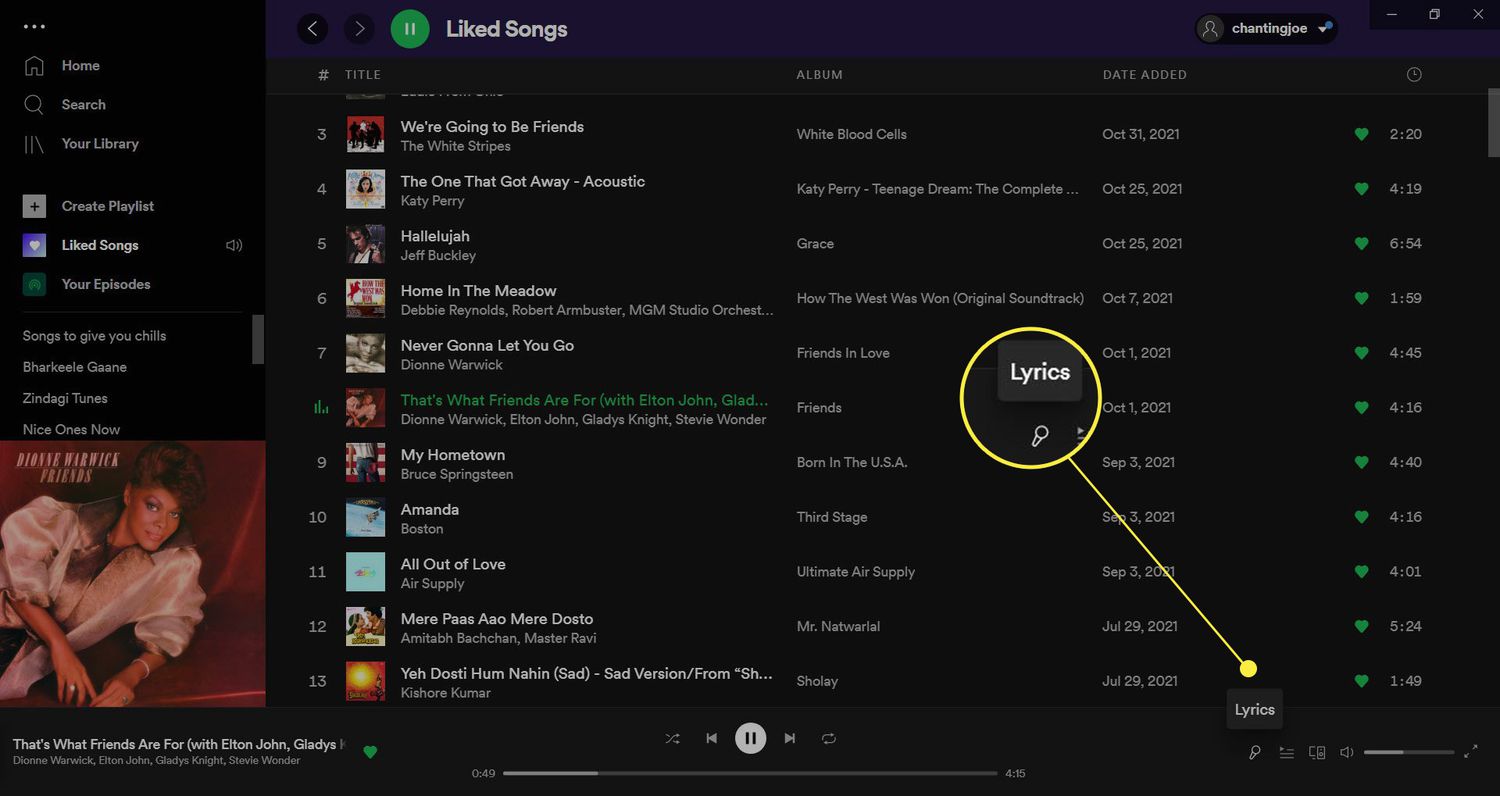Unlike Never Gonna Let You Go

1361,353
